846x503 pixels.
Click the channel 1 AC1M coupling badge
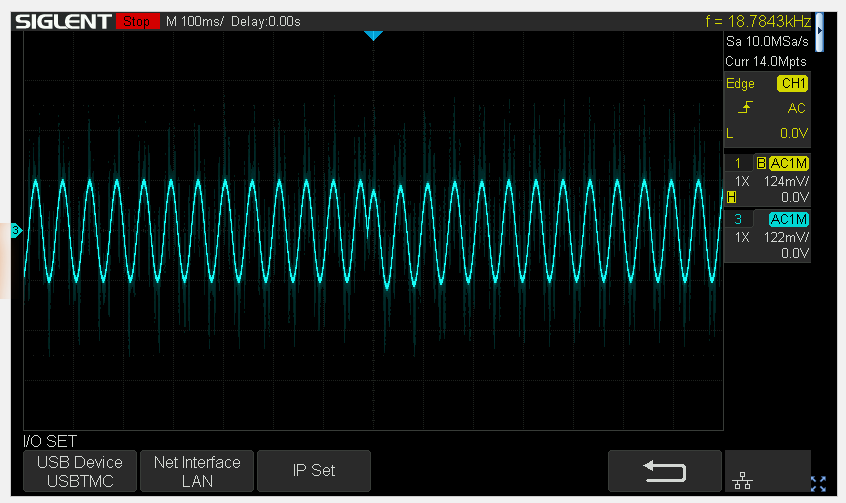788,163
